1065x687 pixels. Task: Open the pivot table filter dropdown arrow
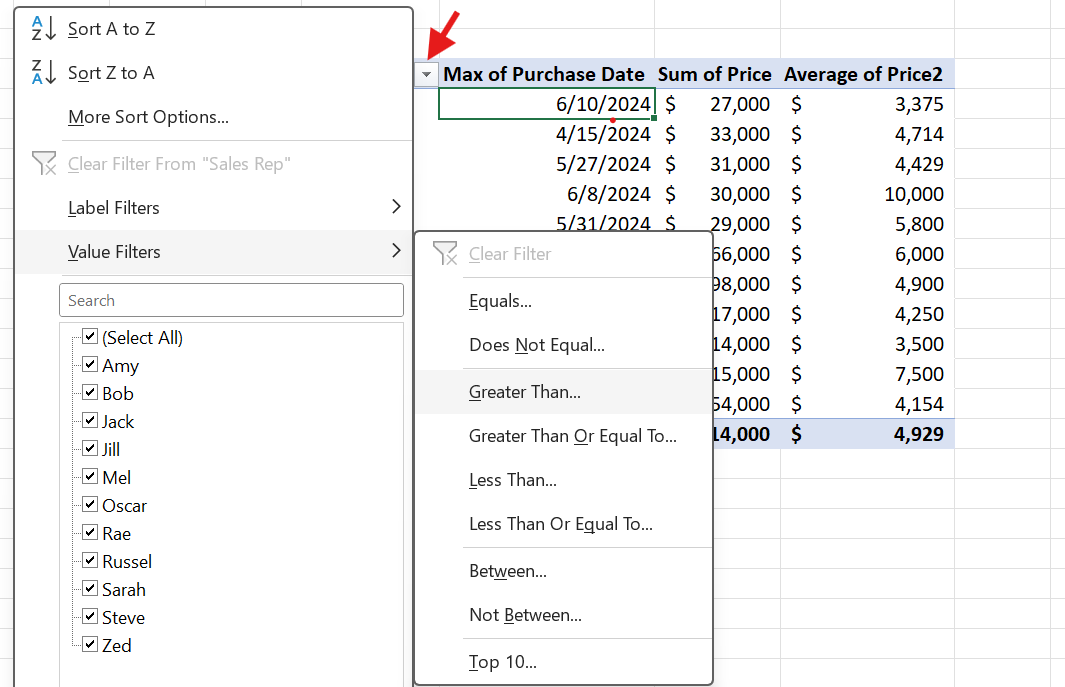tap(426, 74)
